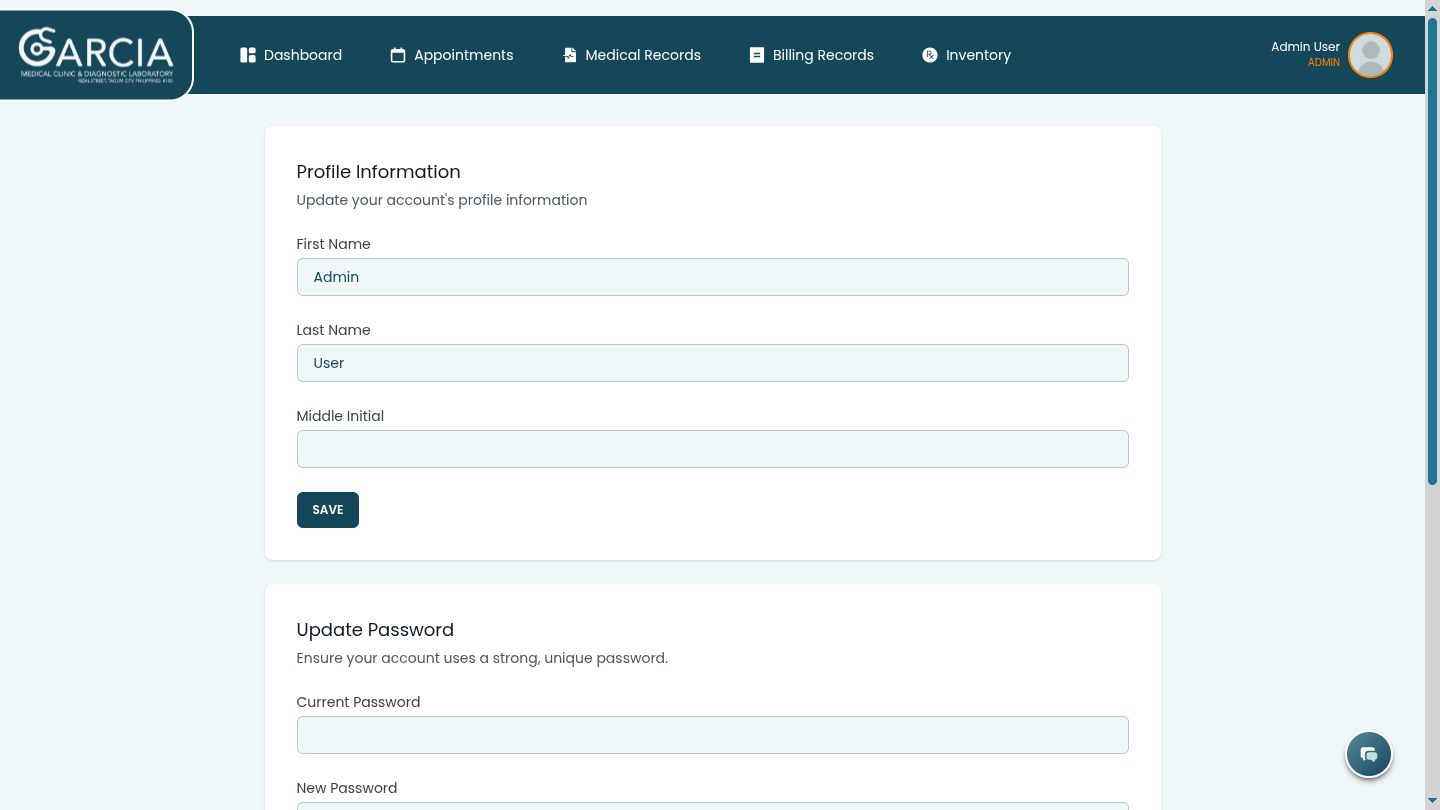This screenshot has height=810, width=1440.
Task: Select the empty Middle Initial field
Action: (x=712, y=449)
